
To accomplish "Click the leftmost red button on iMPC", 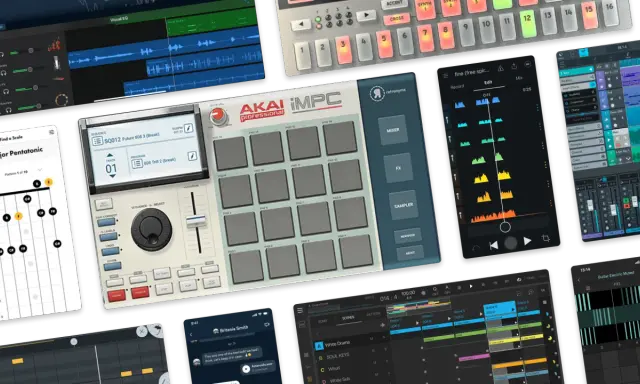I will 116,295.
